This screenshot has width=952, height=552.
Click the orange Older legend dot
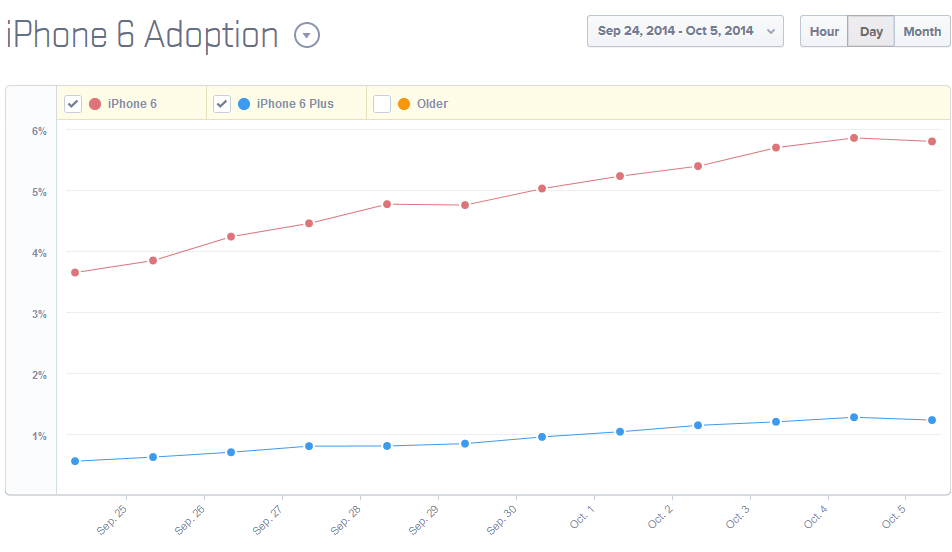point(404,104)
